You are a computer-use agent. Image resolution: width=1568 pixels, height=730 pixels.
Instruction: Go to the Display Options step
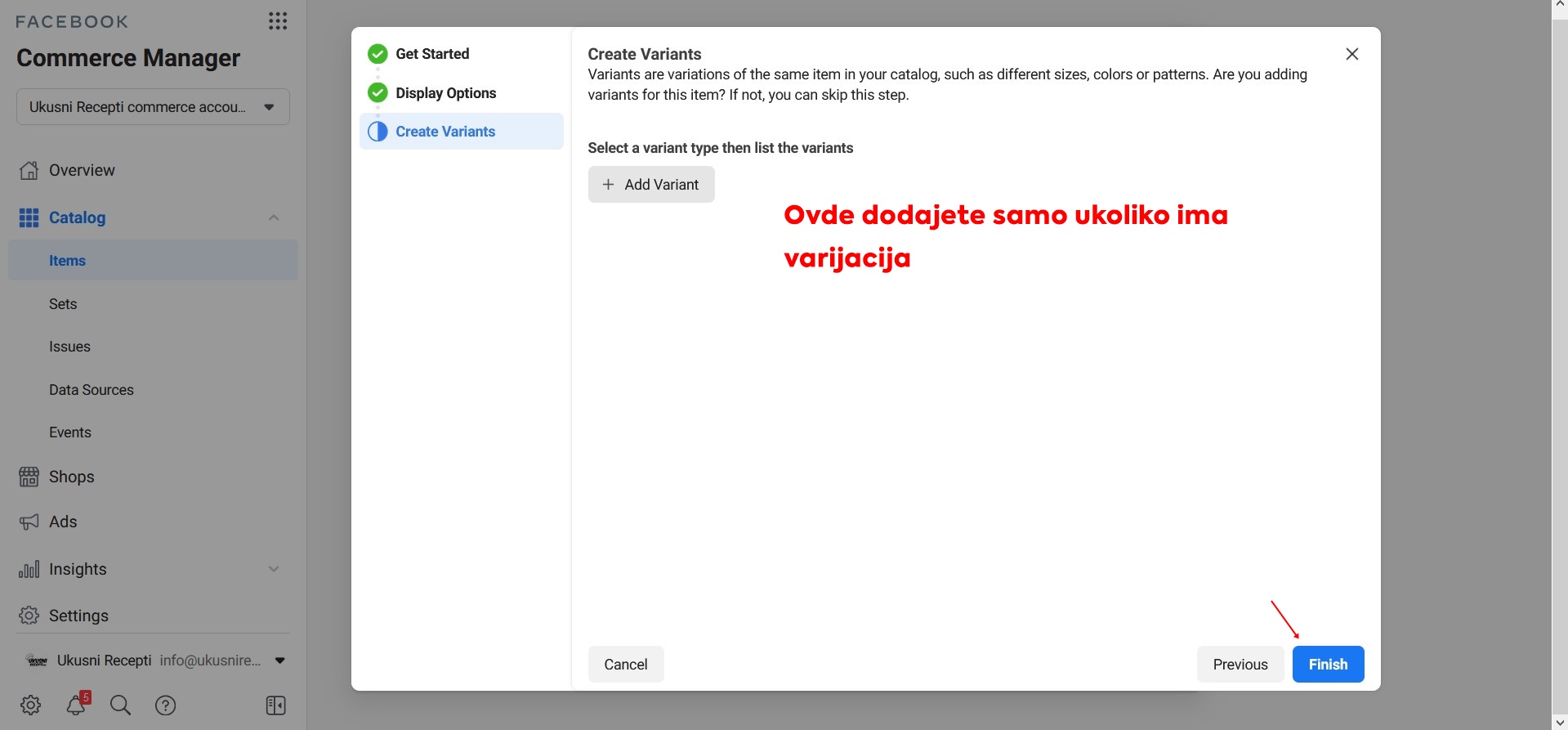445,93
